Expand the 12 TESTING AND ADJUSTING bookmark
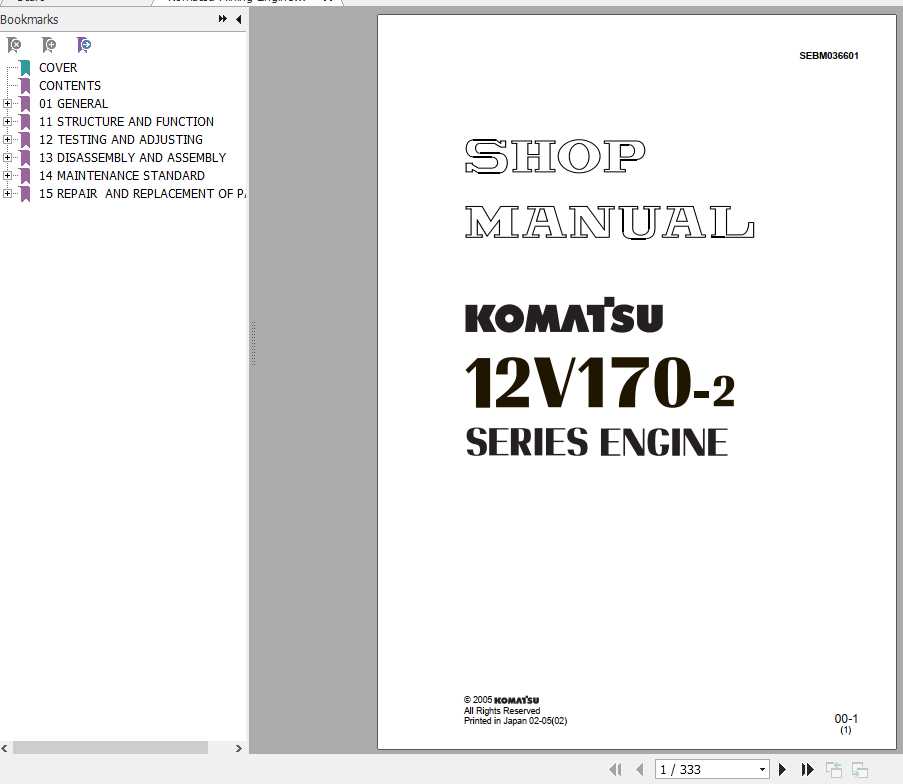903x784 pixels. [7, 139]
